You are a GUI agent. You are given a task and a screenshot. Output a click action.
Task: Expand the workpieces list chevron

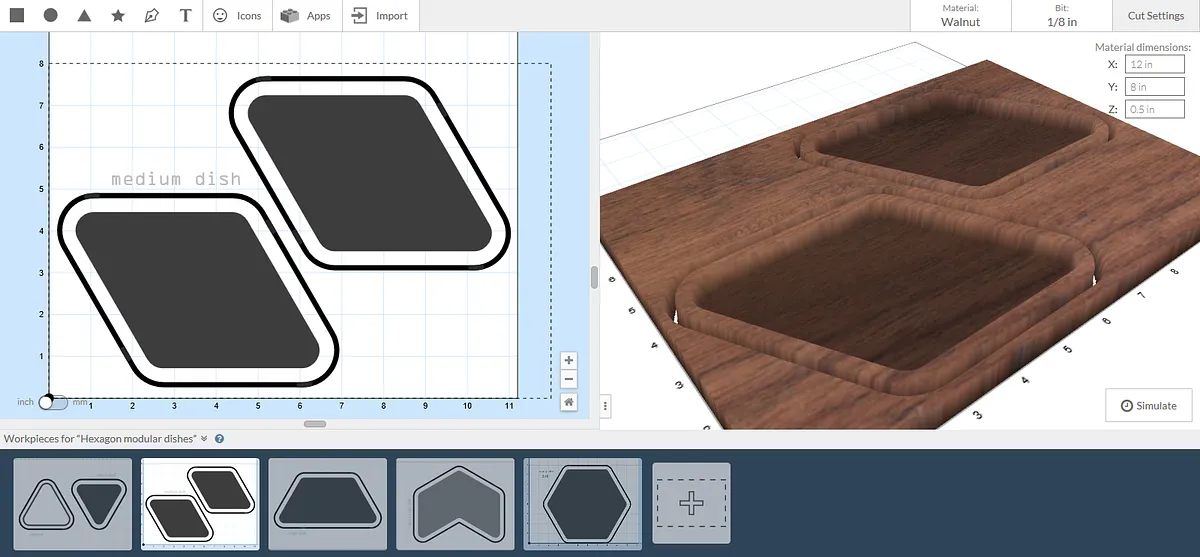pos(204,438)
